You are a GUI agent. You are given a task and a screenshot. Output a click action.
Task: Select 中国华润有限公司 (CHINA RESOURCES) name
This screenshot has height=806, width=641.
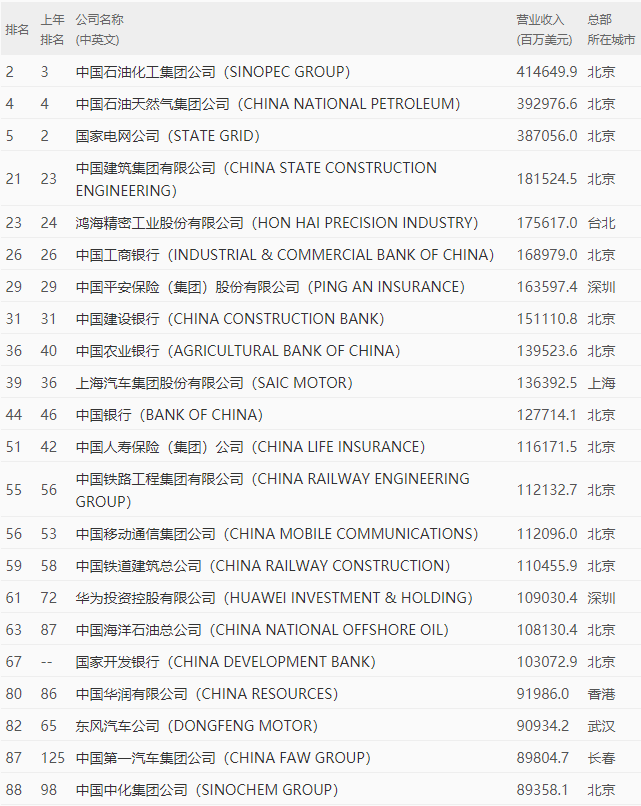tap(207, 693)
